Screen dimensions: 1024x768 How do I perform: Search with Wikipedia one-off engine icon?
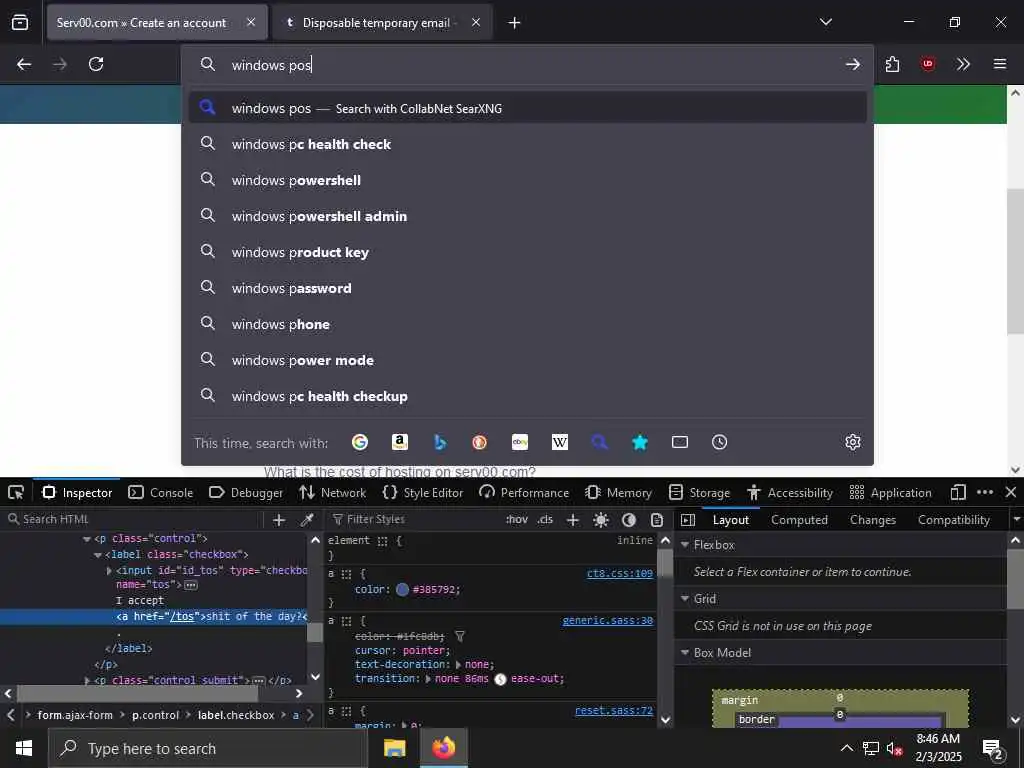pos(560,442)
